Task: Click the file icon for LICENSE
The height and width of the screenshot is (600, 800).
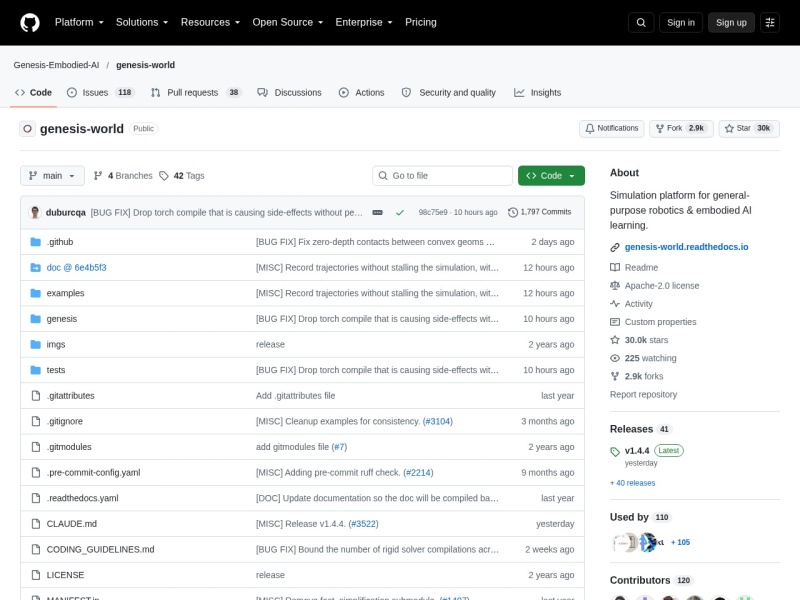Action: (36, 575)
